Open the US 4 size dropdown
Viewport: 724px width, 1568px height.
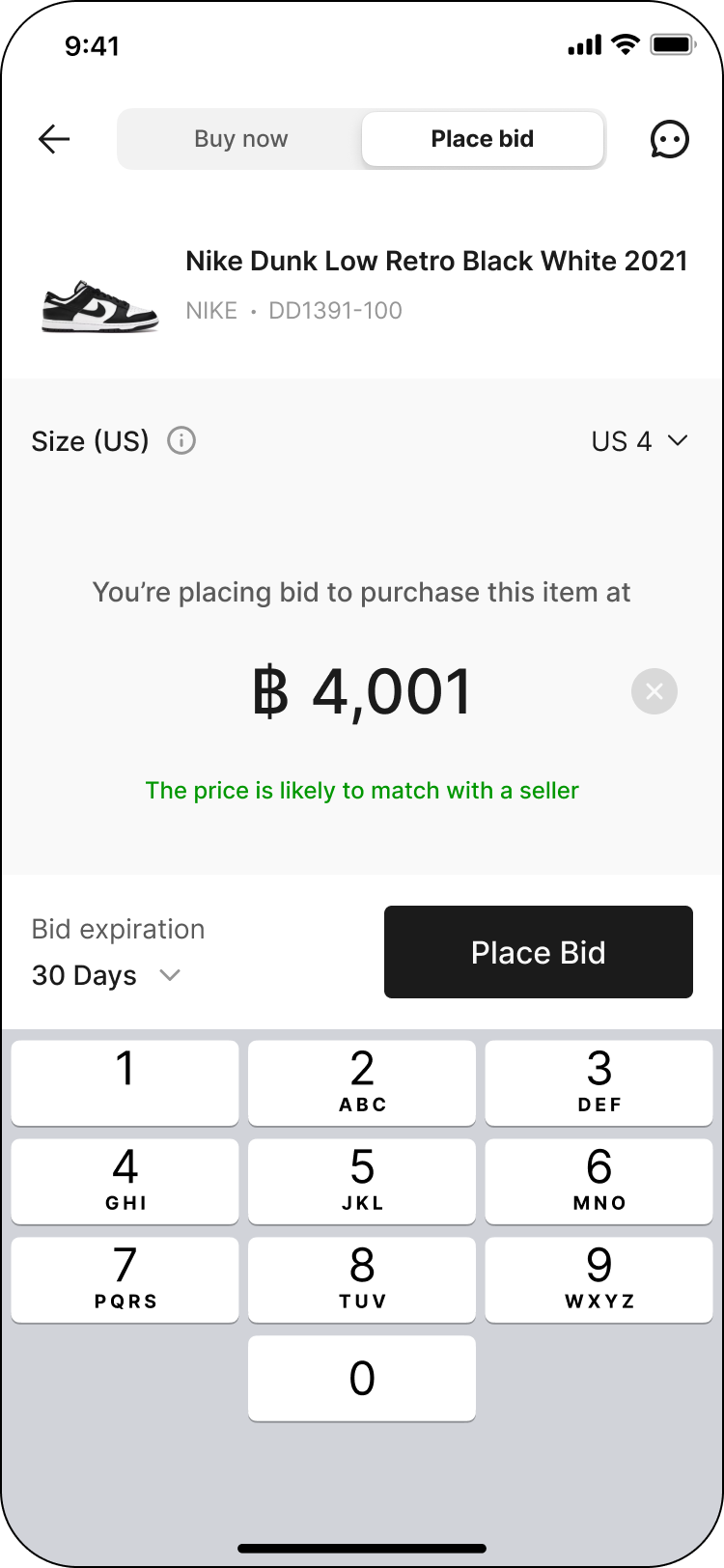tap(639, 441)
